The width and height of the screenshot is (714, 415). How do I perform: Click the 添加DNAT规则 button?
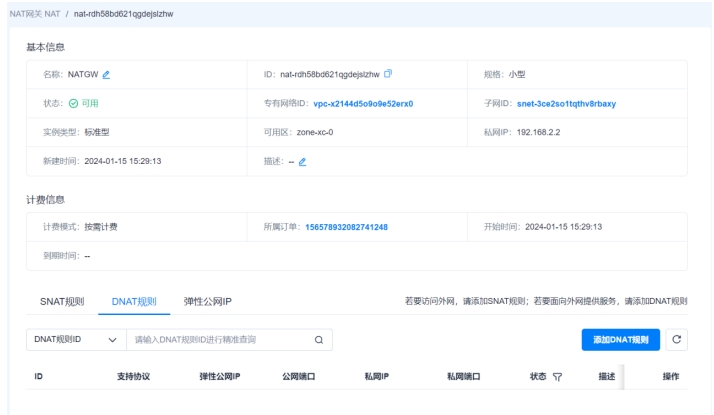pos(620,340)
